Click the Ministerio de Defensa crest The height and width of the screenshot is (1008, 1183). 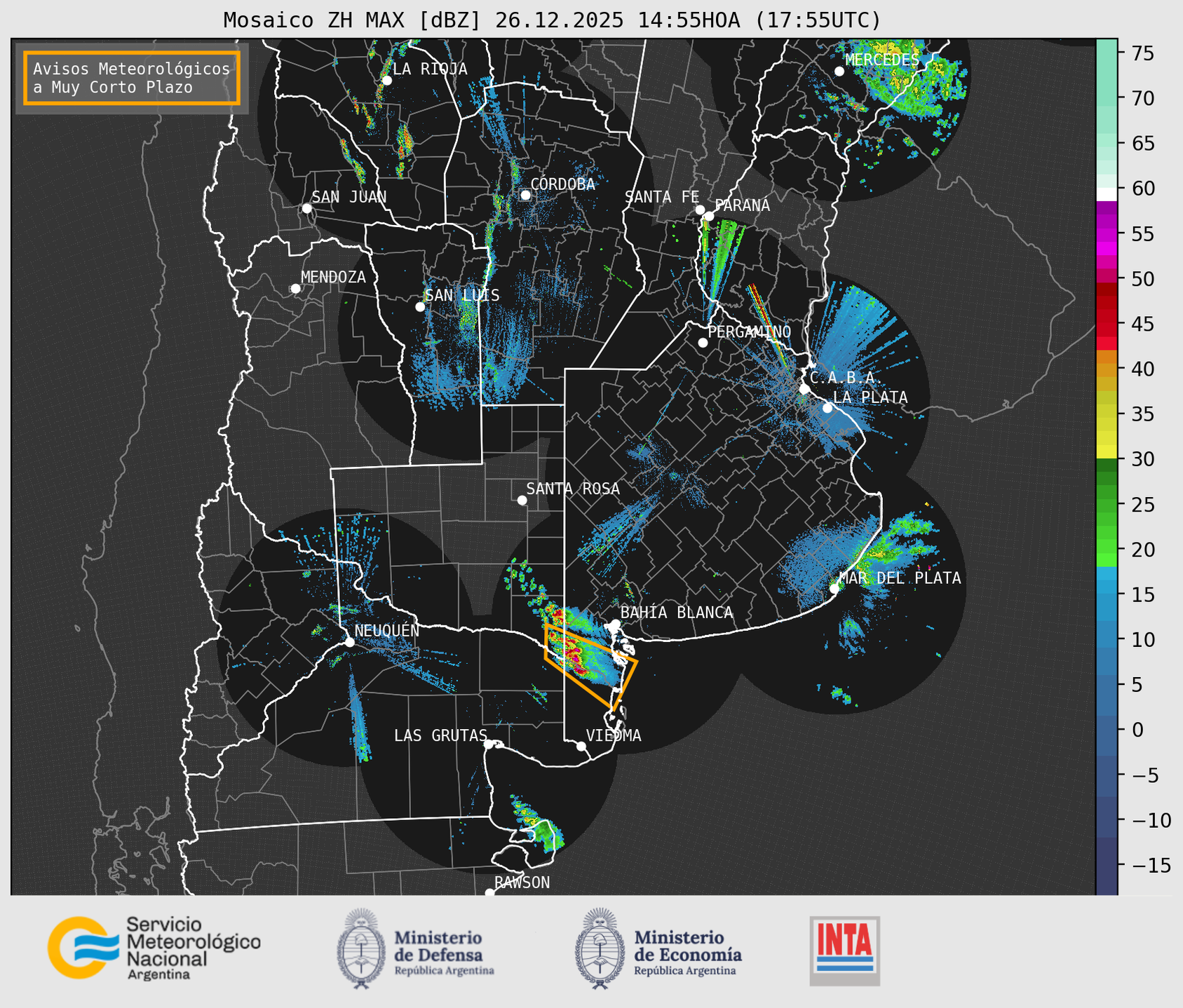361,948
